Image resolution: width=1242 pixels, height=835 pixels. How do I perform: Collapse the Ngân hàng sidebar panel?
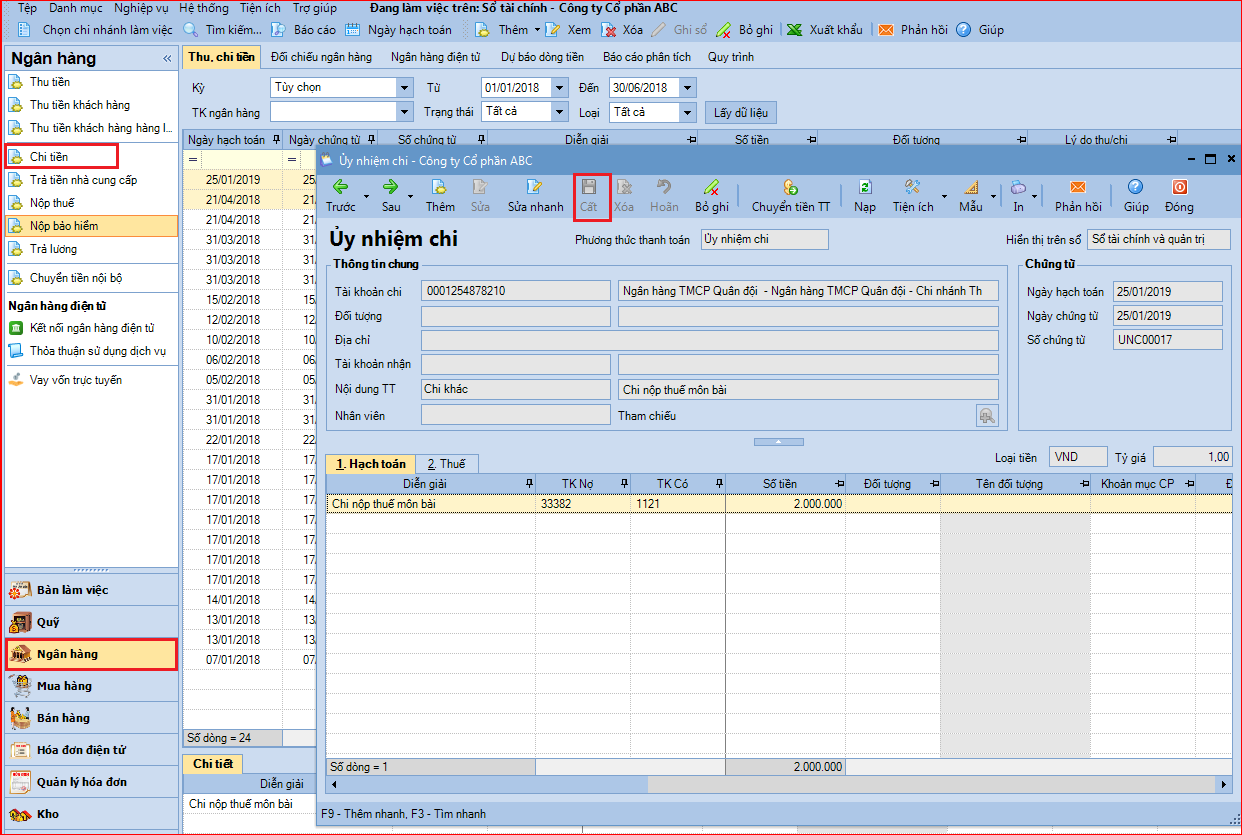(167, 59)
